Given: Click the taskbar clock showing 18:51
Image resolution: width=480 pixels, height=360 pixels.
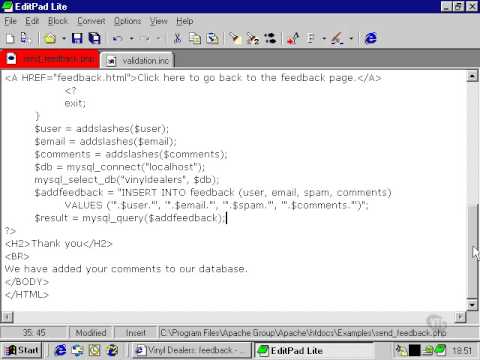Looking at the screenshot, I should [x=462, y=351].
